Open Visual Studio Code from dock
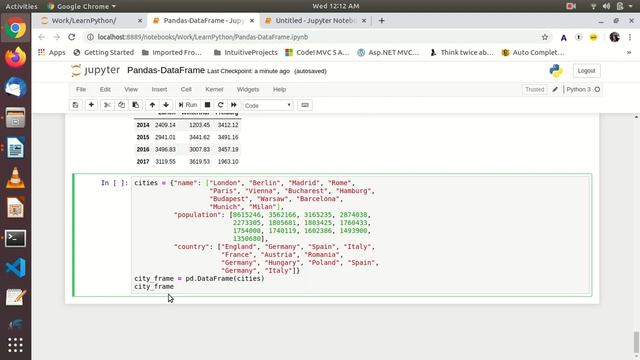This screenshot has height=360, width=640. coord(16,268)
